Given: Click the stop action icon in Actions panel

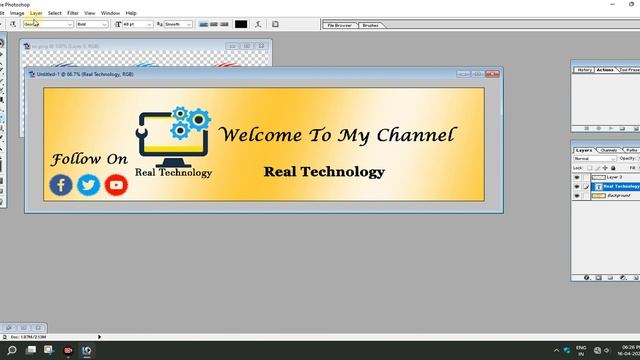Looking at the screenshot, I should (587, 129).
